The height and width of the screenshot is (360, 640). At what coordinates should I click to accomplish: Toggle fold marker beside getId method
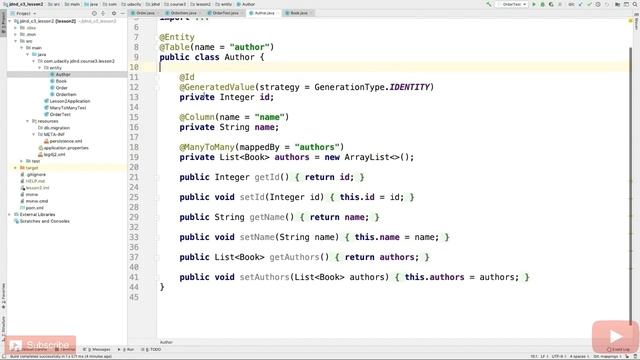point(157,177)
